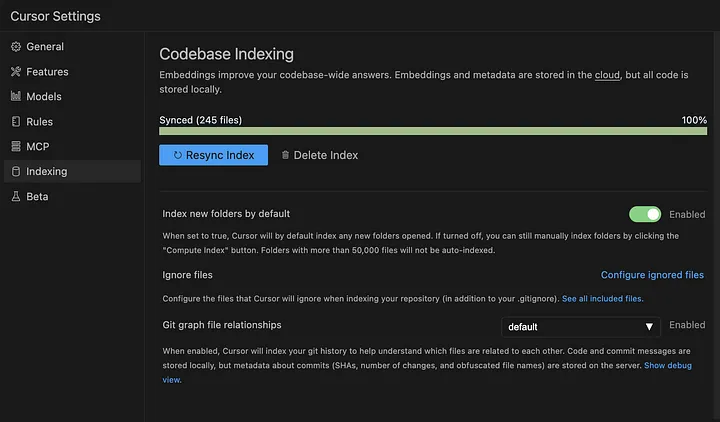Click the green sync progress bar
This screenshot has height=422, width=720.
[x=433, y=131]
